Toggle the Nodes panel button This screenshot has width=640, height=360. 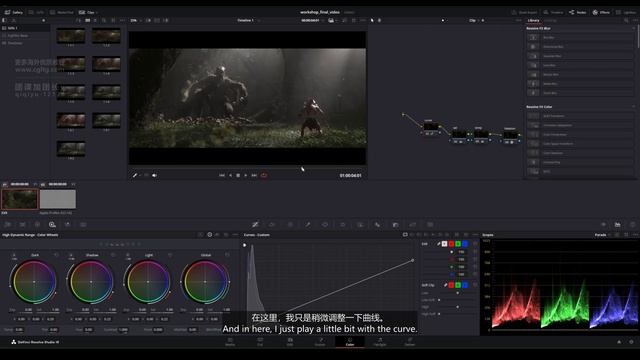pos(578,12)
